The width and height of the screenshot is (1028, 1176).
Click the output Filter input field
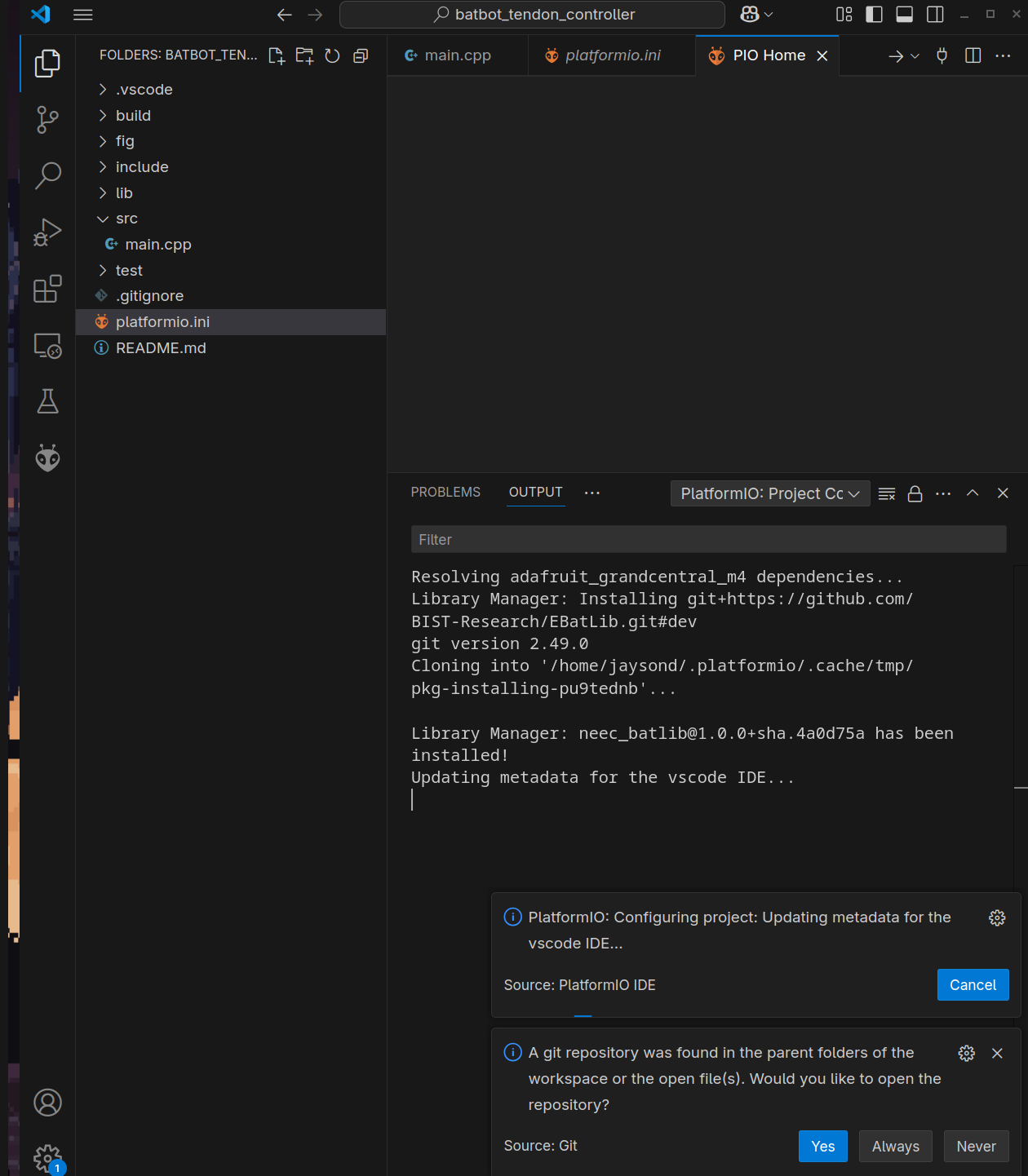pyautogui.click(x=708, y=540)
